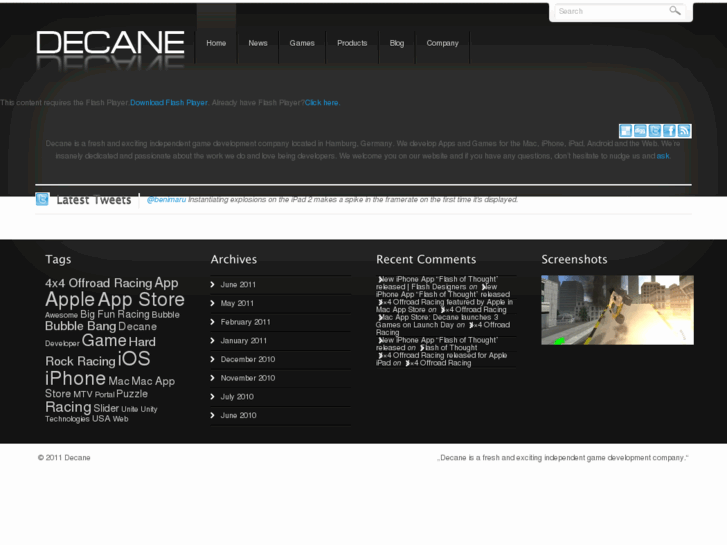Go to the Games menu item
This screenshot has width=727, height=545.
(302, 43)
